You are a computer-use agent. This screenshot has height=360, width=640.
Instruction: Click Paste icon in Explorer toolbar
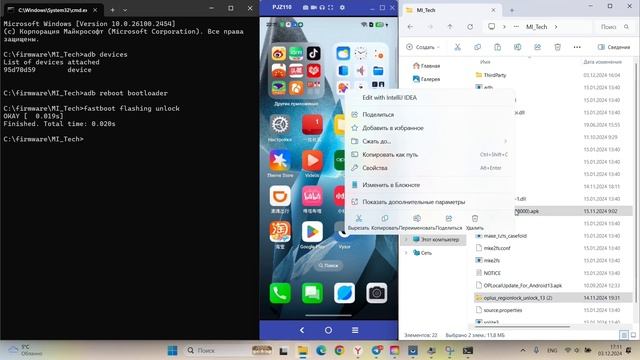[x=497, y=47]
